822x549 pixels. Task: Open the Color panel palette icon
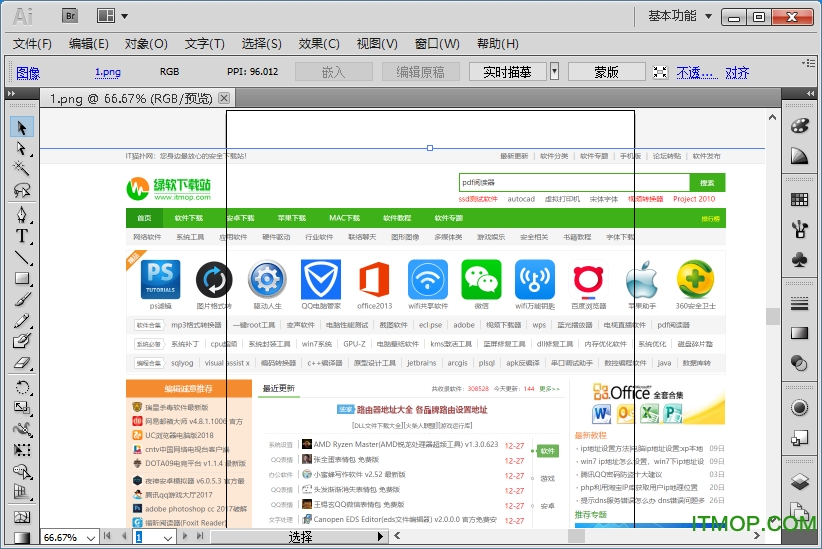[799, 126]
